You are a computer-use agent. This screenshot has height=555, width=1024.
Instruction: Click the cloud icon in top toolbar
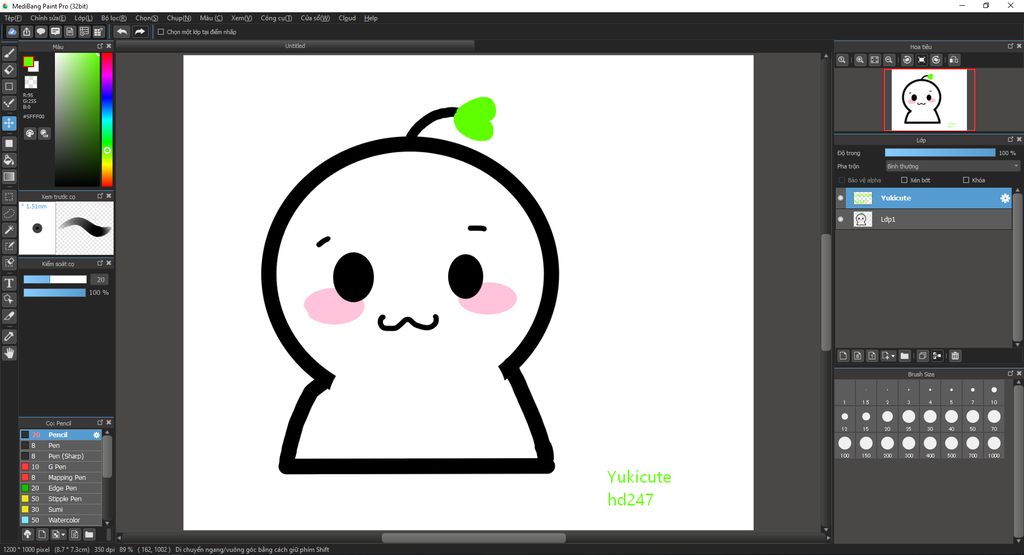tap(12, 31)
